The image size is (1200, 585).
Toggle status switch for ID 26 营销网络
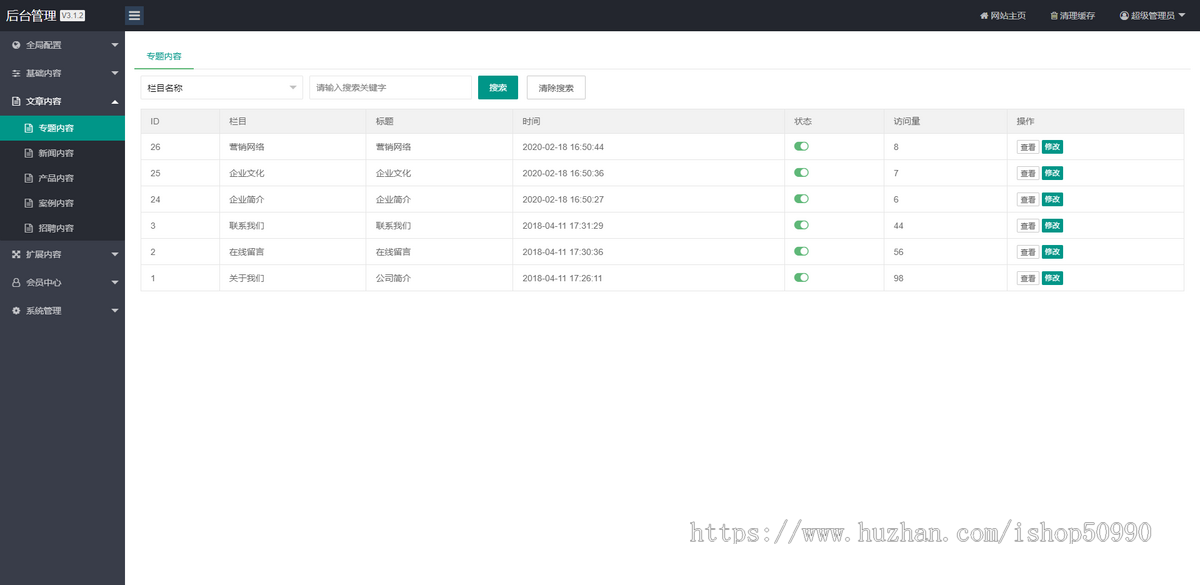coord(801,146)
